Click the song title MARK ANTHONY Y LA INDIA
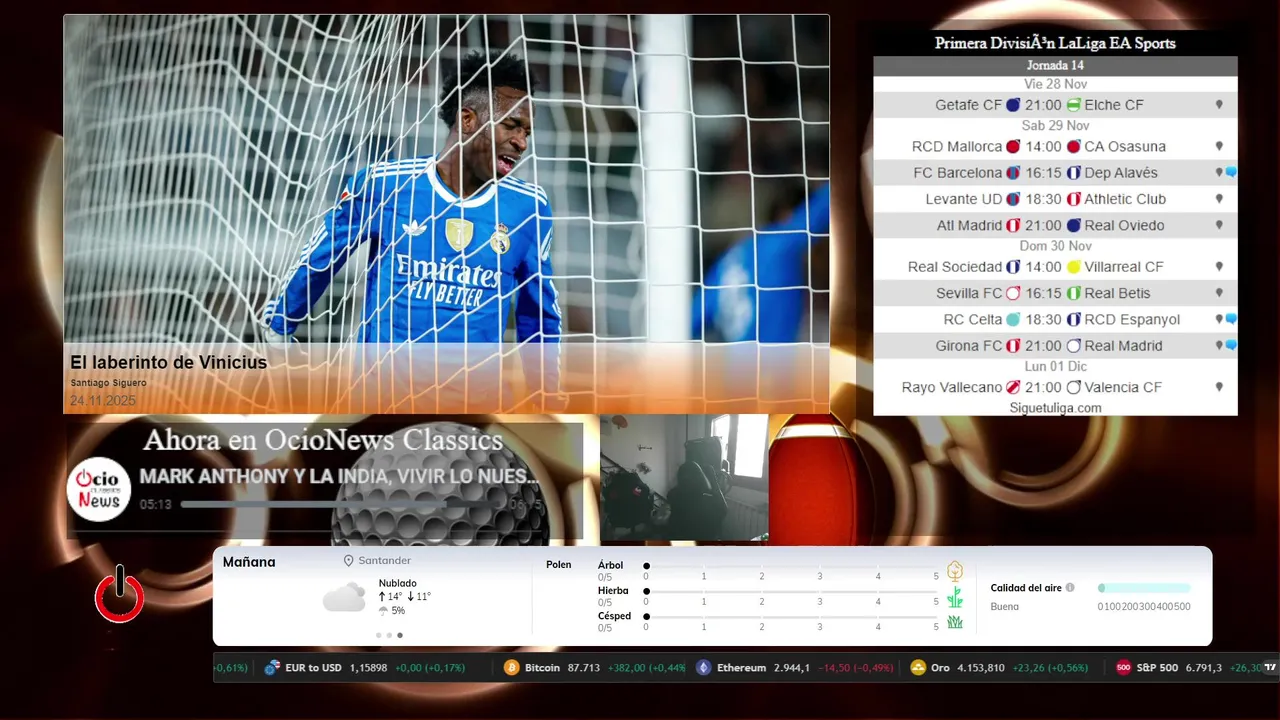This screenshot has height=720, width=1280. (x=339, y=477)
